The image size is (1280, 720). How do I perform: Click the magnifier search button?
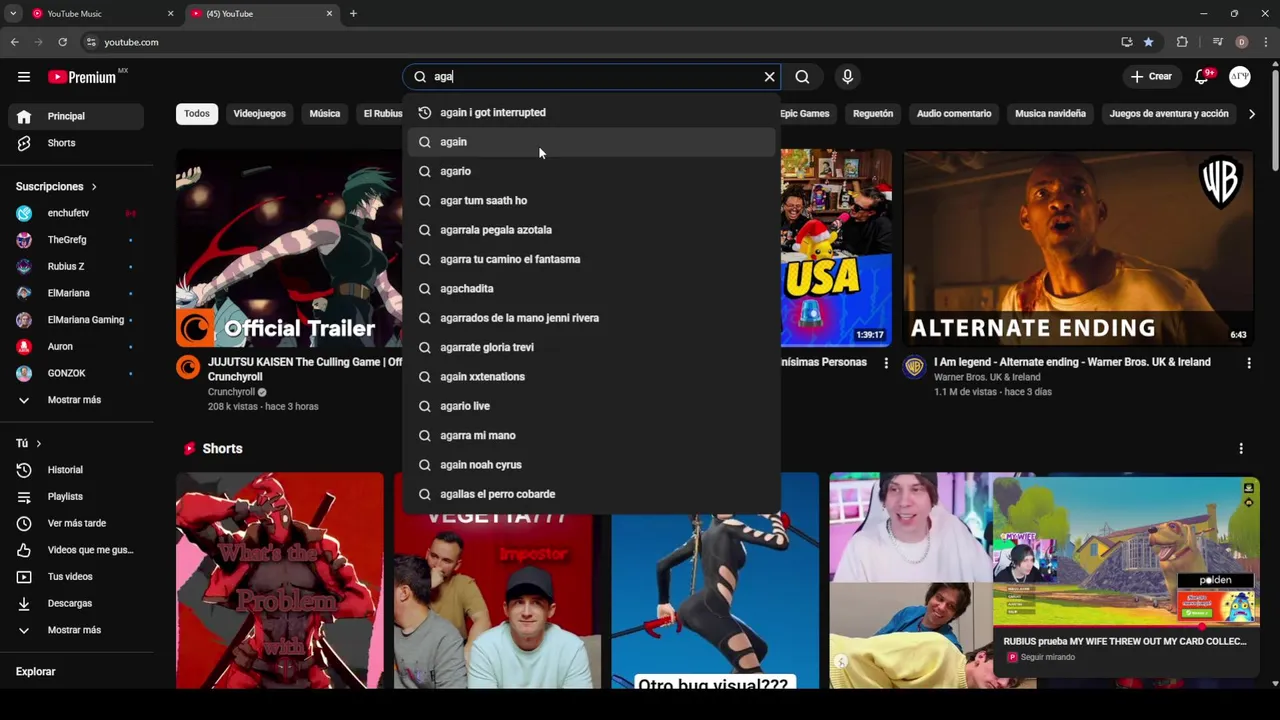click(x=802, y=77)
